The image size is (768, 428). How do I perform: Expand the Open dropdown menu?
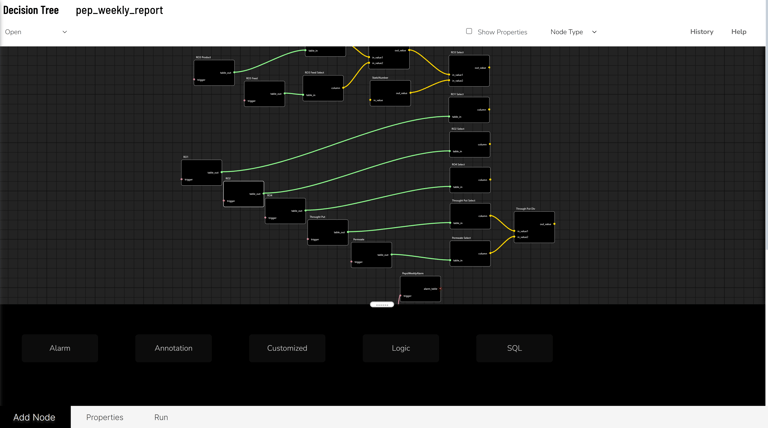(x=36, y=32)
